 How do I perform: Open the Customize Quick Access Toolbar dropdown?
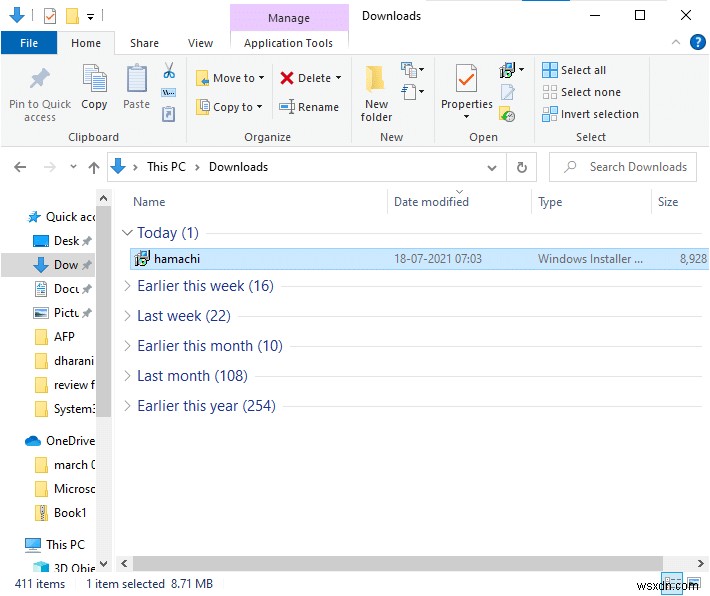click(91, 17)
